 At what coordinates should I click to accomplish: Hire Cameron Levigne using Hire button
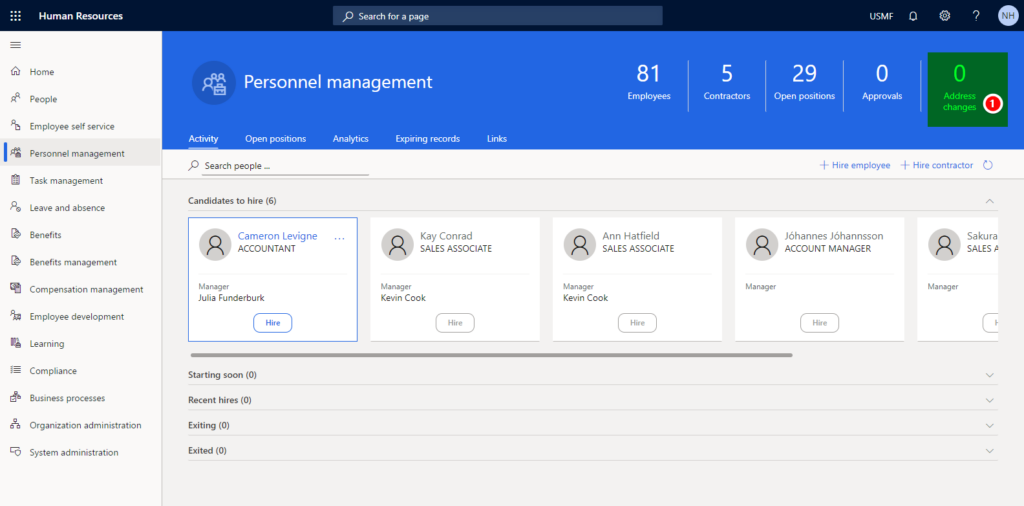pos(272,323)
